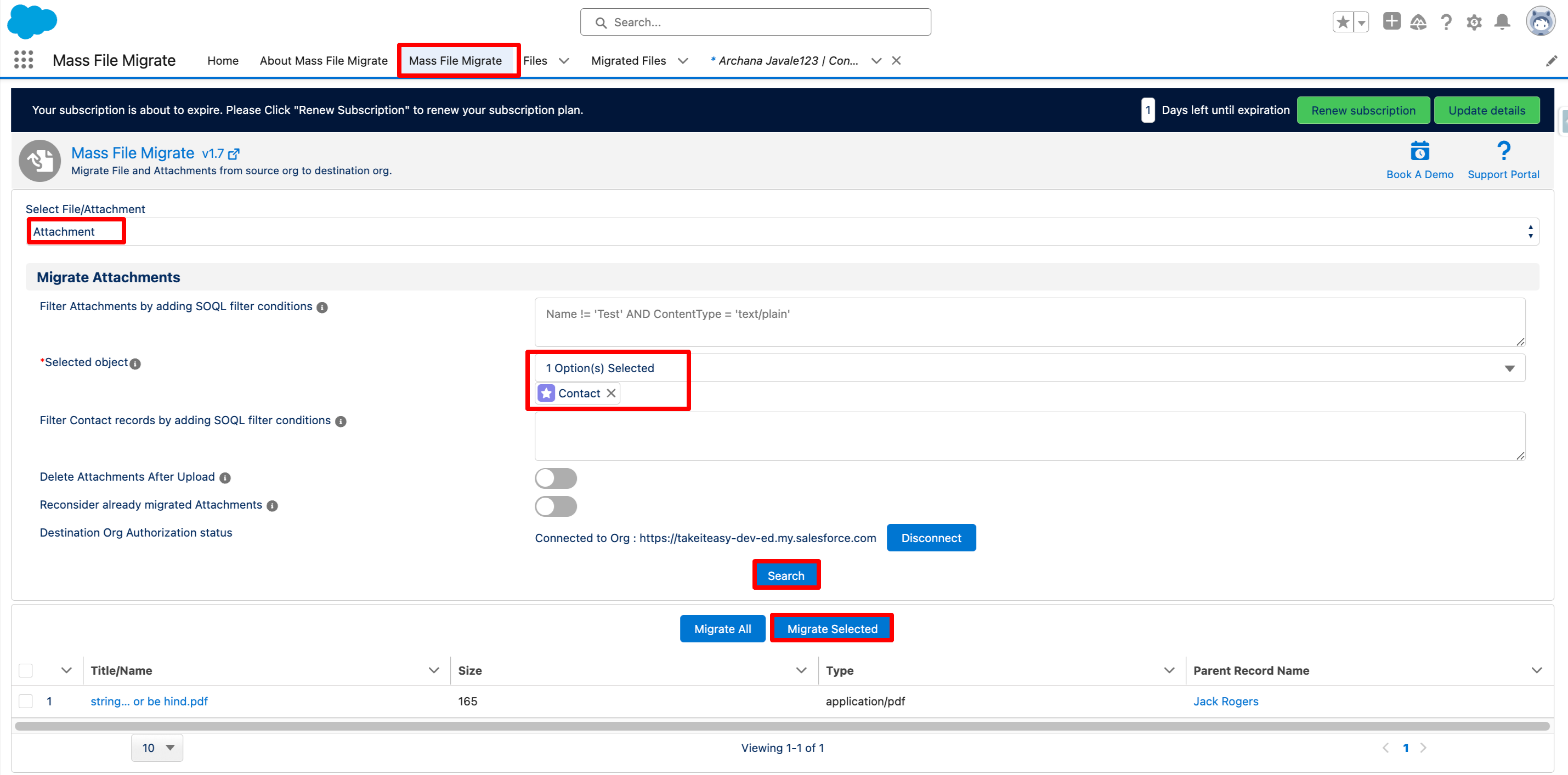Expand the Migrated Files tab chevron
Image resolution: width=1568 pixels, height=775 pixels.
point(683,61)
